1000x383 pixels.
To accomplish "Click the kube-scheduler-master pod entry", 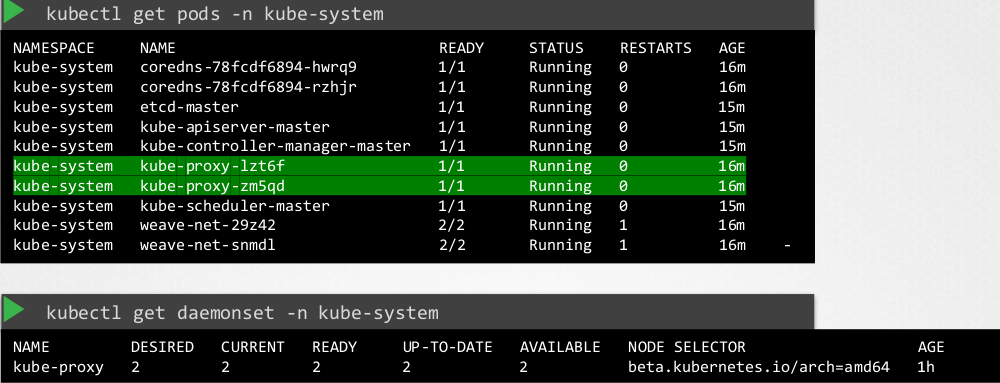I will point(235,206).
